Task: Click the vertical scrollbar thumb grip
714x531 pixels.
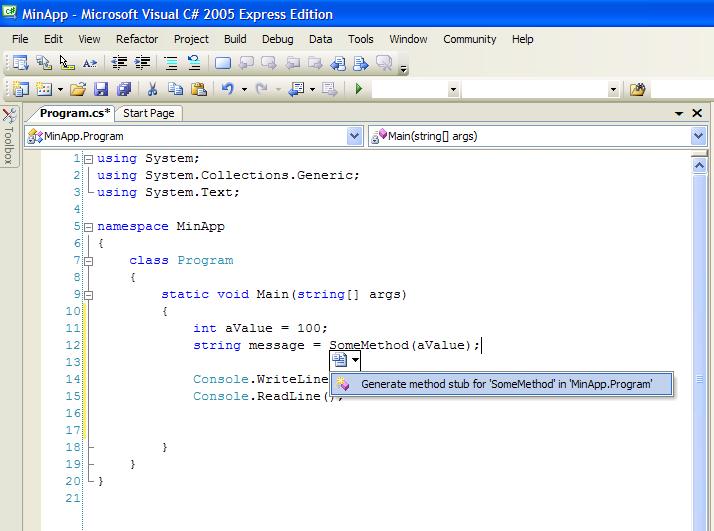Action: (x=699, y=379)
